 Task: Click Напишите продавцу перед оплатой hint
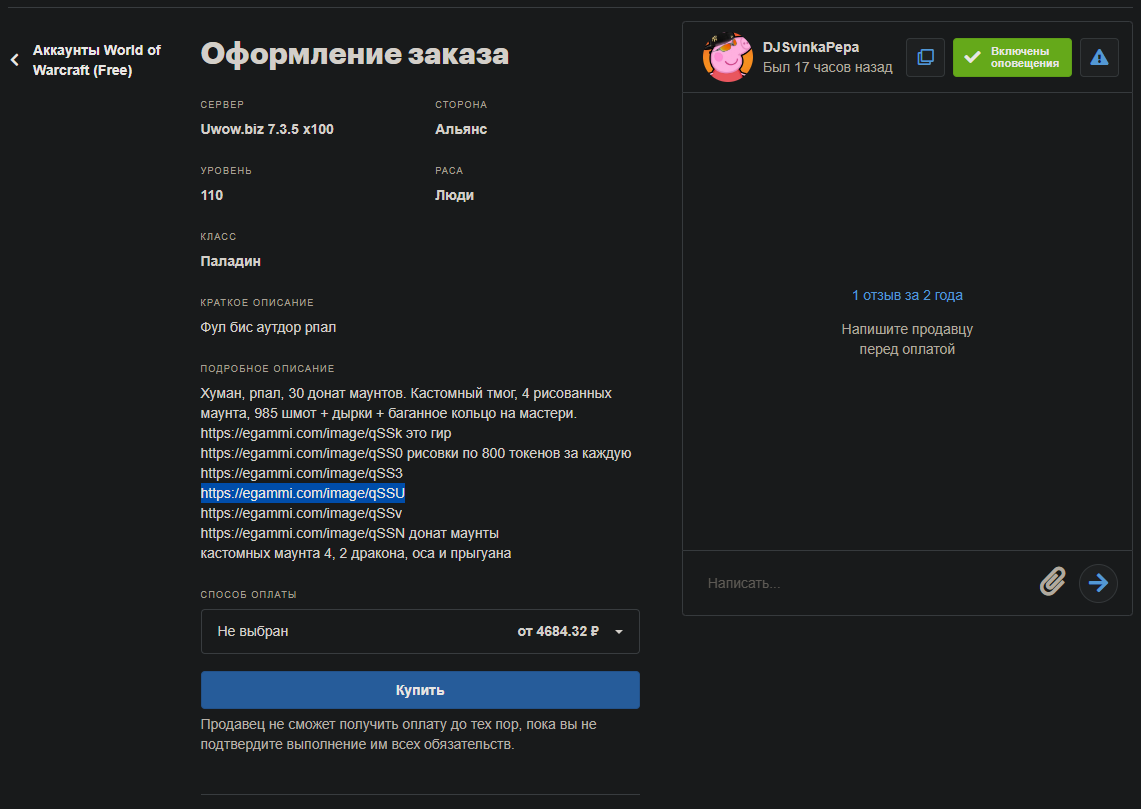click(907, 339)
